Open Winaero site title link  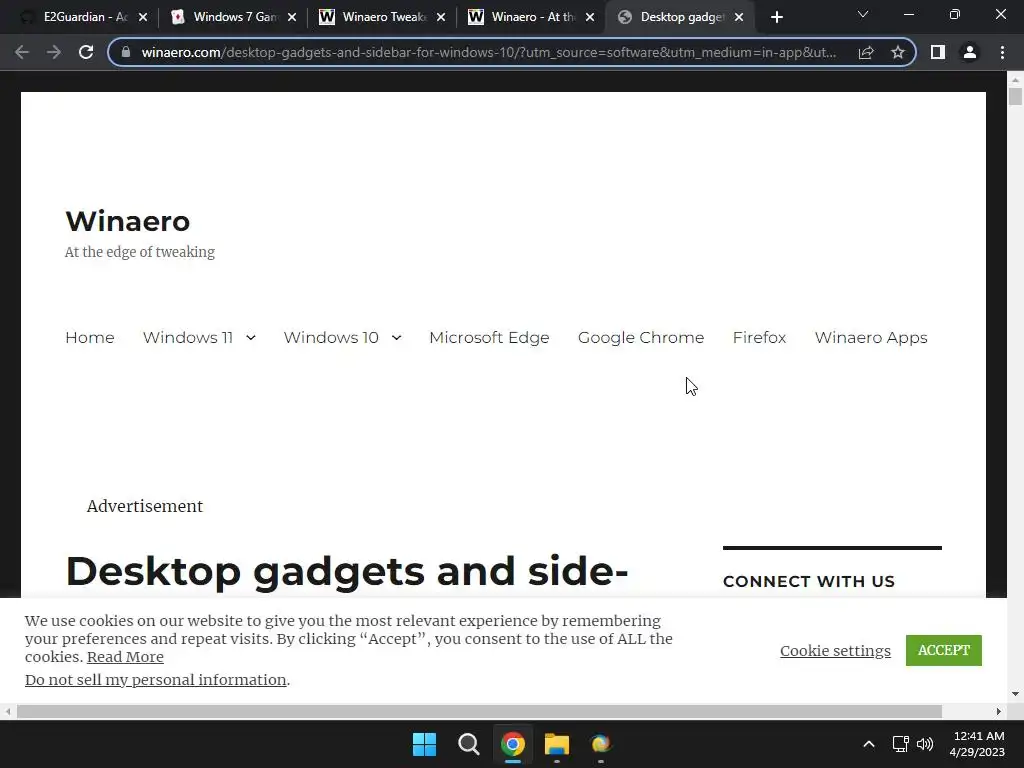click(x=128, y=221)
